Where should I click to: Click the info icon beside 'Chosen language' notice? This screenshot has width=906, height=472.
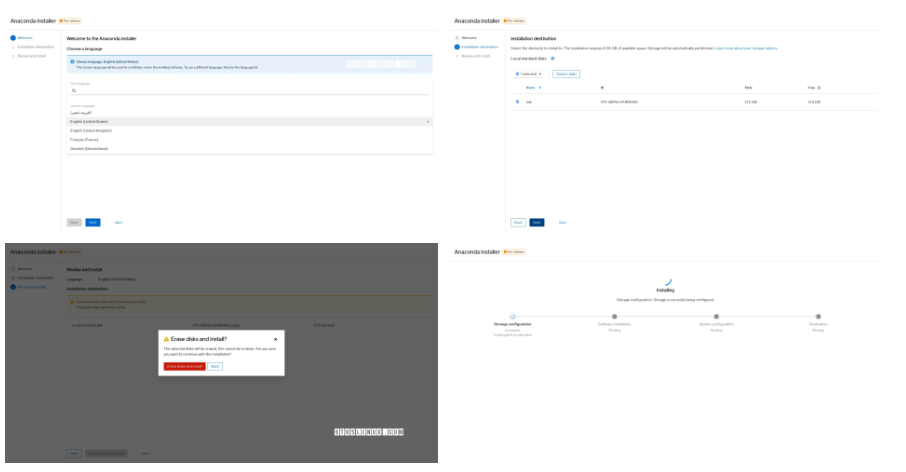pos(72,61)
